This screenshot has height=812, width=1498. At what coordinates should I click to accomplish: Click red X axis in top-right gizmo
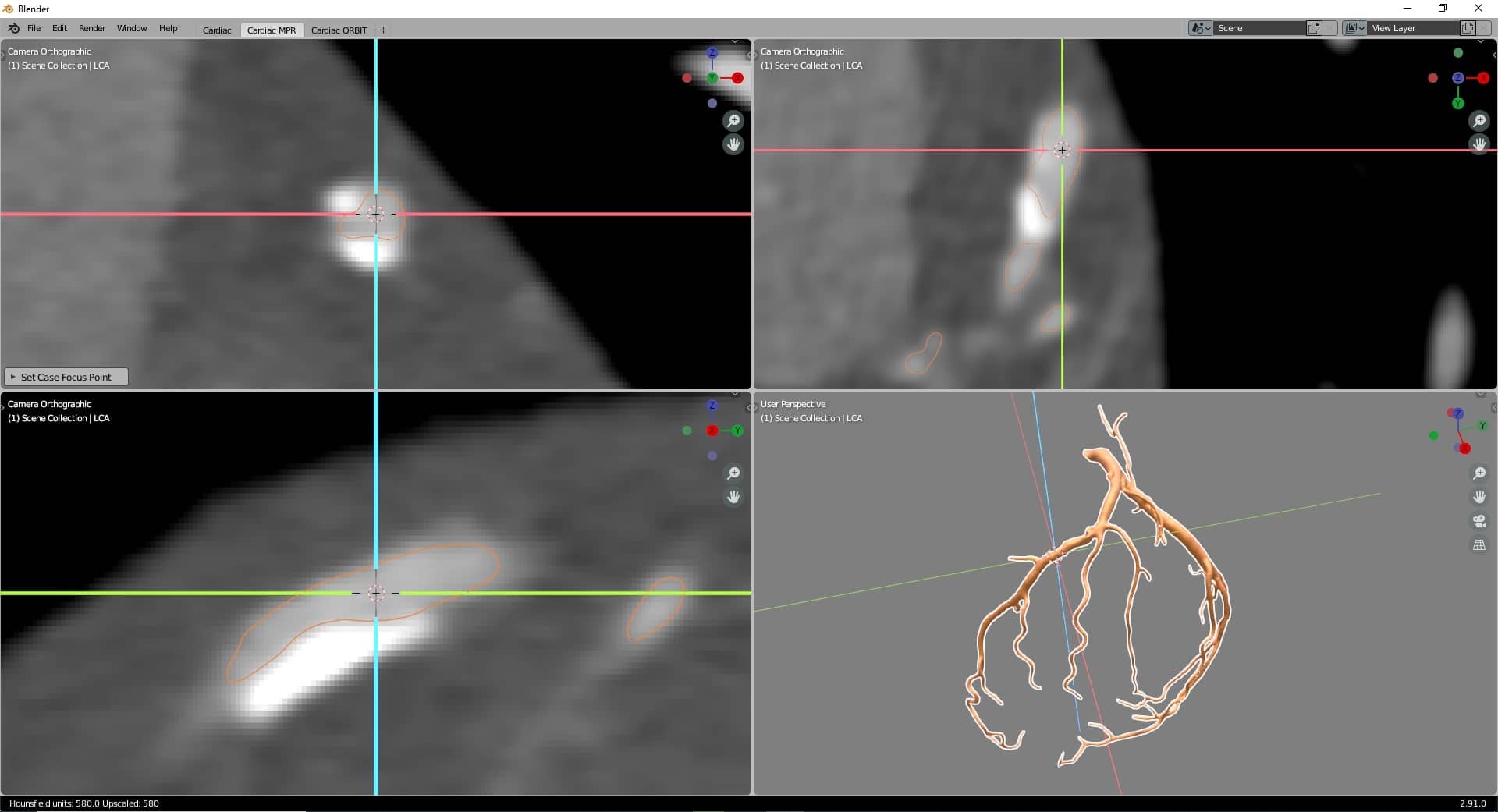[x=1483, y=78]
